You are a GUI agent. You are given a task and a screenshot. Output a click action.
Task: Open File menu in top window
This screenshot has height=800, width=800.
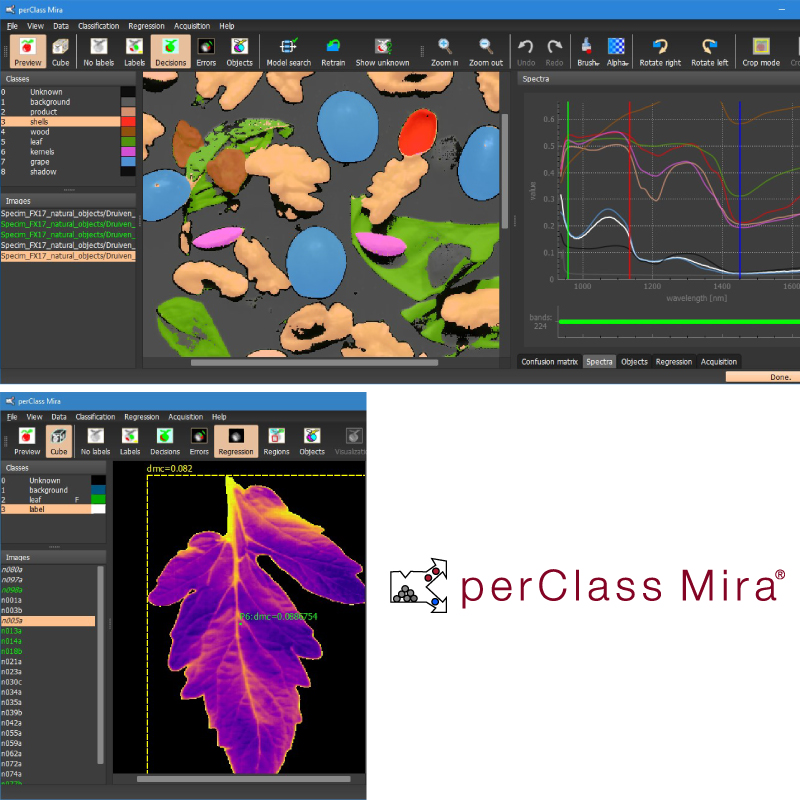(x=12, y=26)
